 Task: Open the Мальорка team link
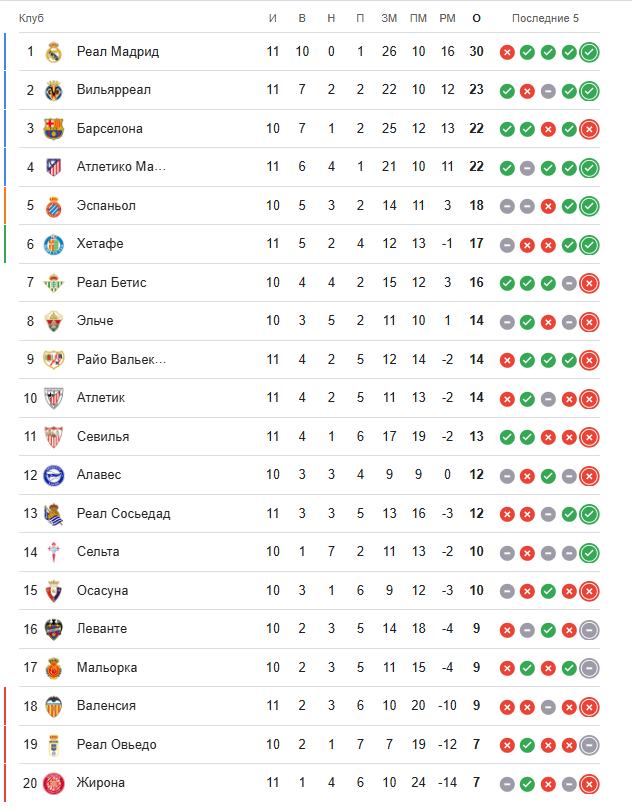click(107, 668)
